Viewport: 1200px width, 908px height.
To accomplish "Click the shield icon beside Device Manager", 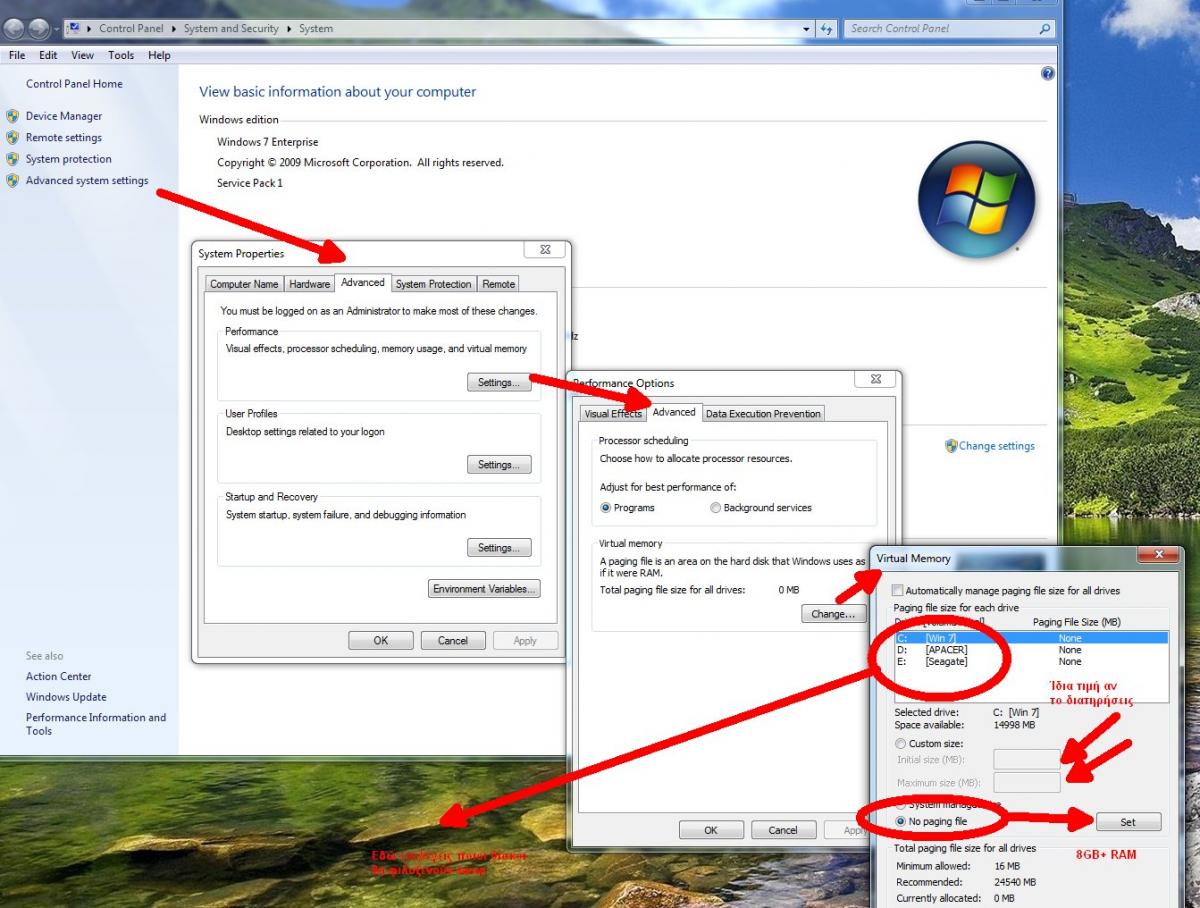I will click(x=13, y=116).
